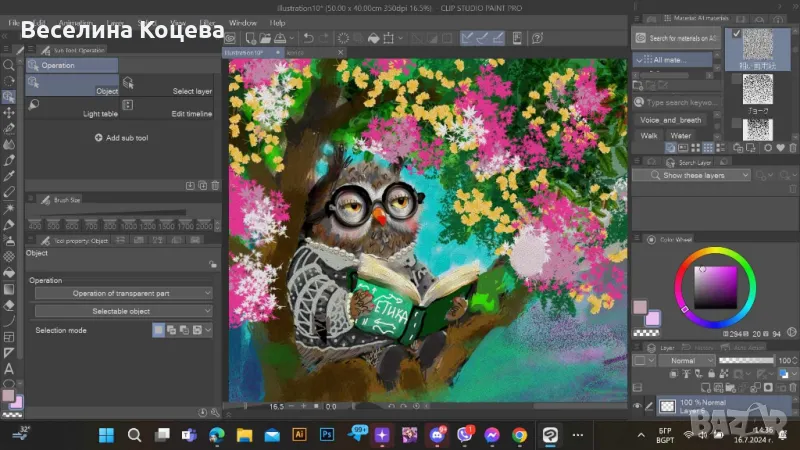800x450 pixels.
Task: Uncheck the first material thumbnail checkbox
Action: (737, 35)
